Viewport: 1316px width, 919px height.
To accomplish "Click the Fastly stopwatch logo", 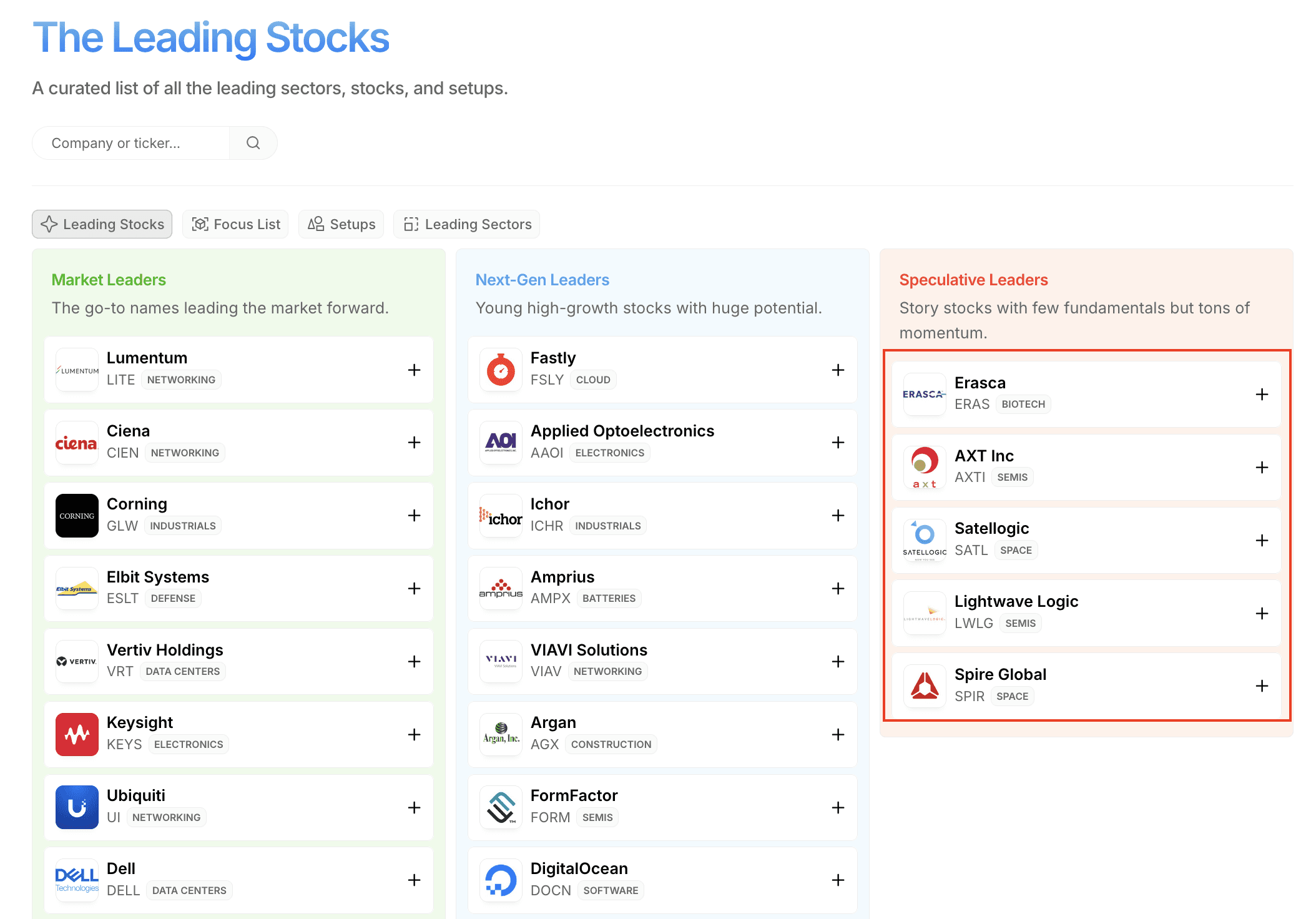I will (x=501, y=370).
